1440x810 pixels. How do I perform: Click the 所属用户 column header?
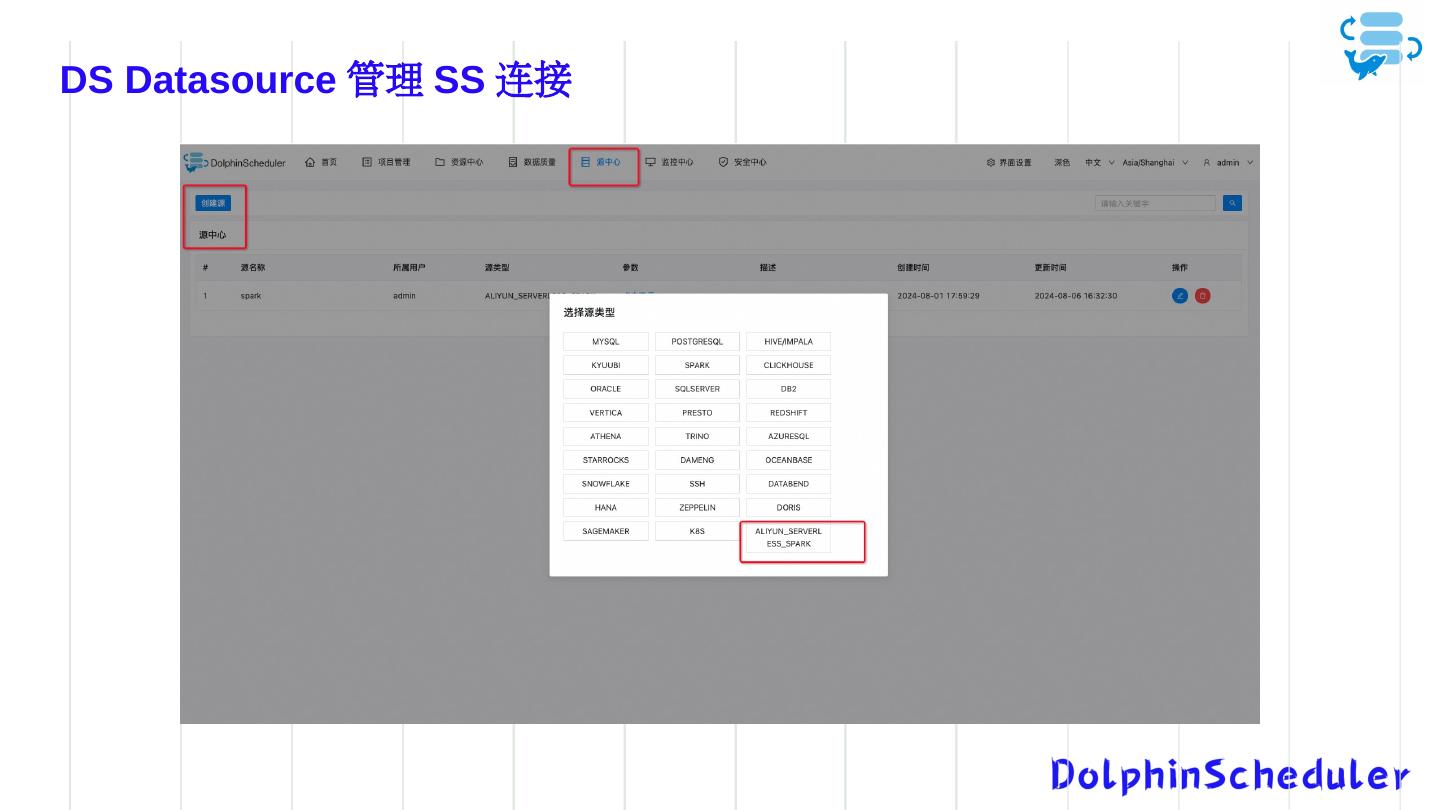tap(409, 268)
